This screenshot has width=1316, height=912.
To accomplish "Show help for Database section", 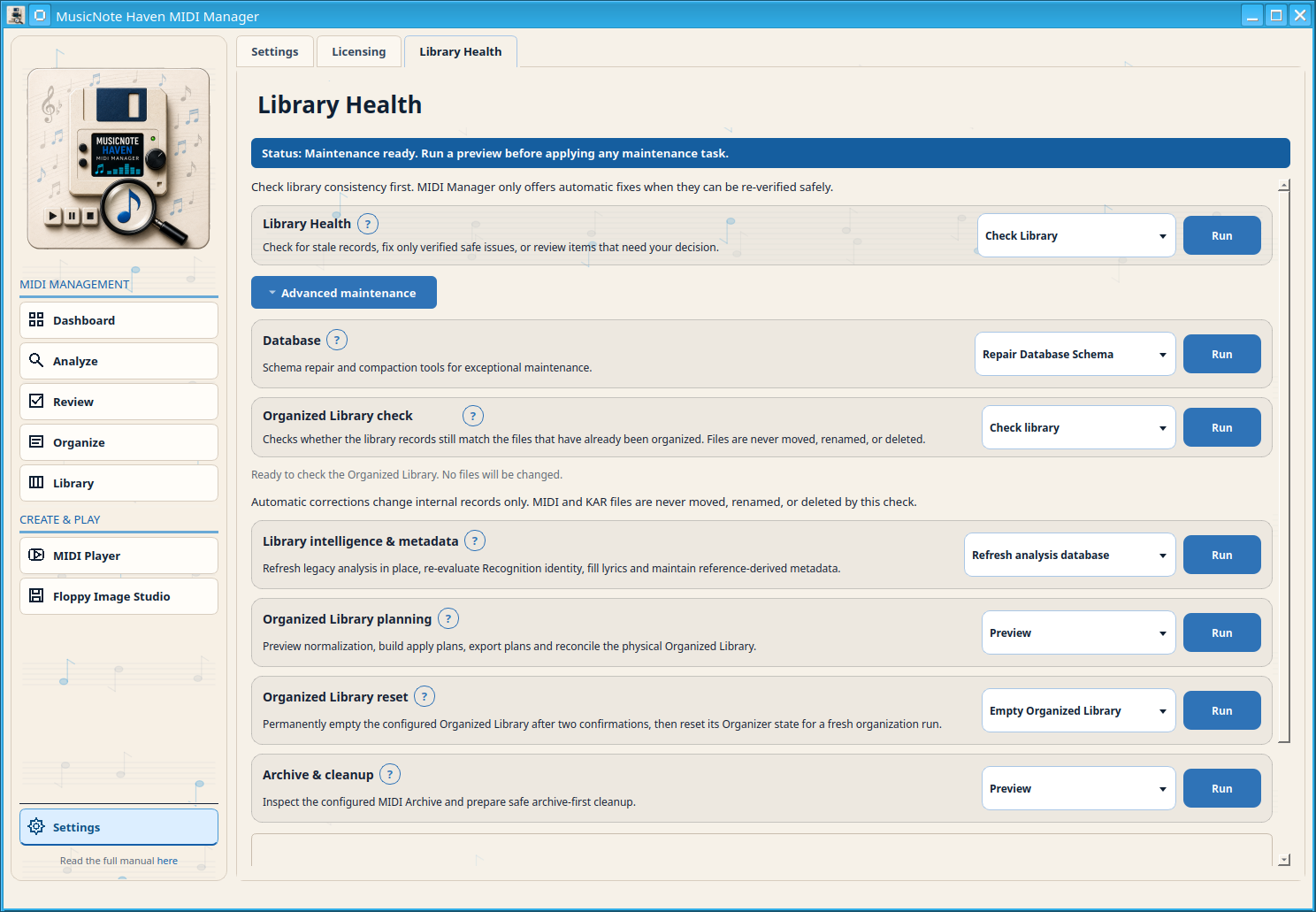I will click(337, 340).
